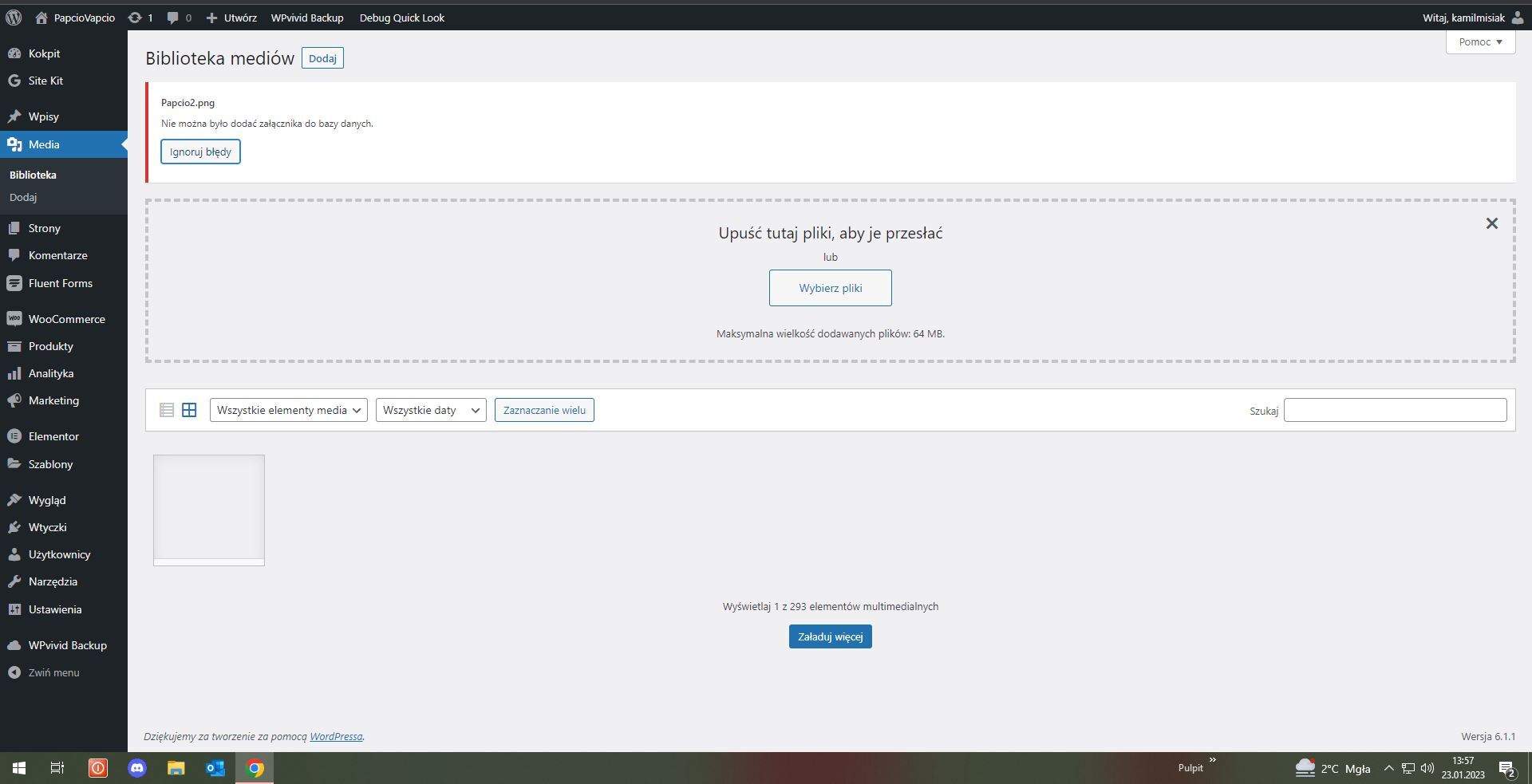
Task: Go to Wtyczki plugins menu
Action: (x=47, y=527)
